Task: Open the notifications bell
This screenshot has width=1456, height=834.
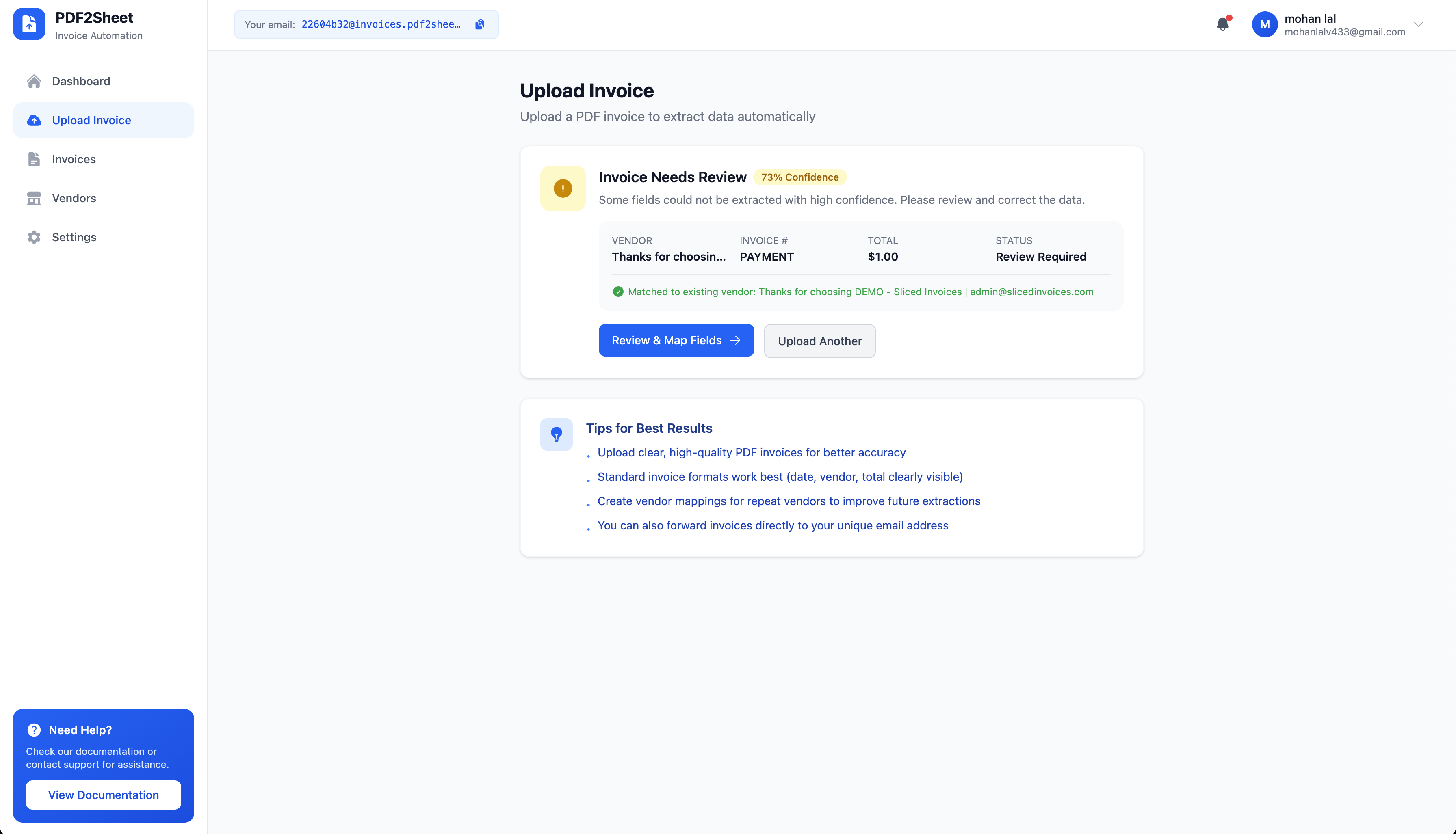Action: pos(1222,24)
